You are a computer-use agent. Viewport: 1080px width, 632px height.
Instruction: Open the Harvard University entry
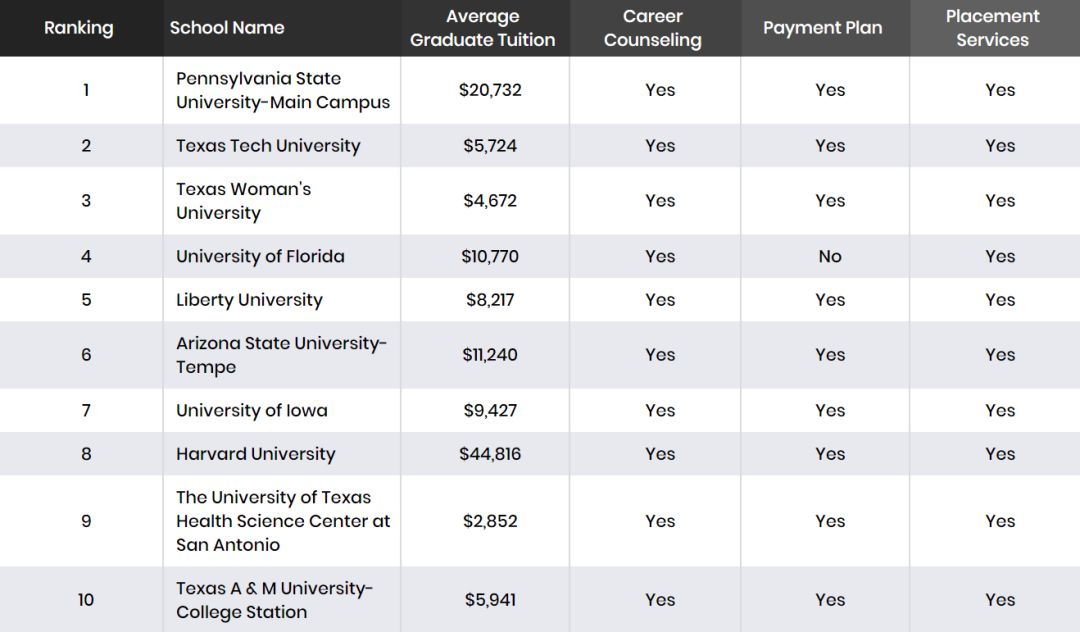click(256, 454)
